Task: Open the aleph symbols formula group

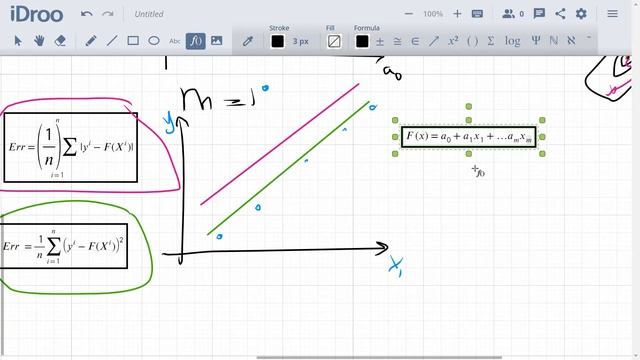Action: tap(571, 41)
